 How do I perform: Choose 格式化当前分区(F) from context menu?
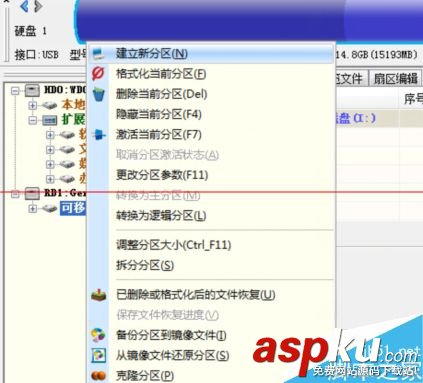[210, 73]
